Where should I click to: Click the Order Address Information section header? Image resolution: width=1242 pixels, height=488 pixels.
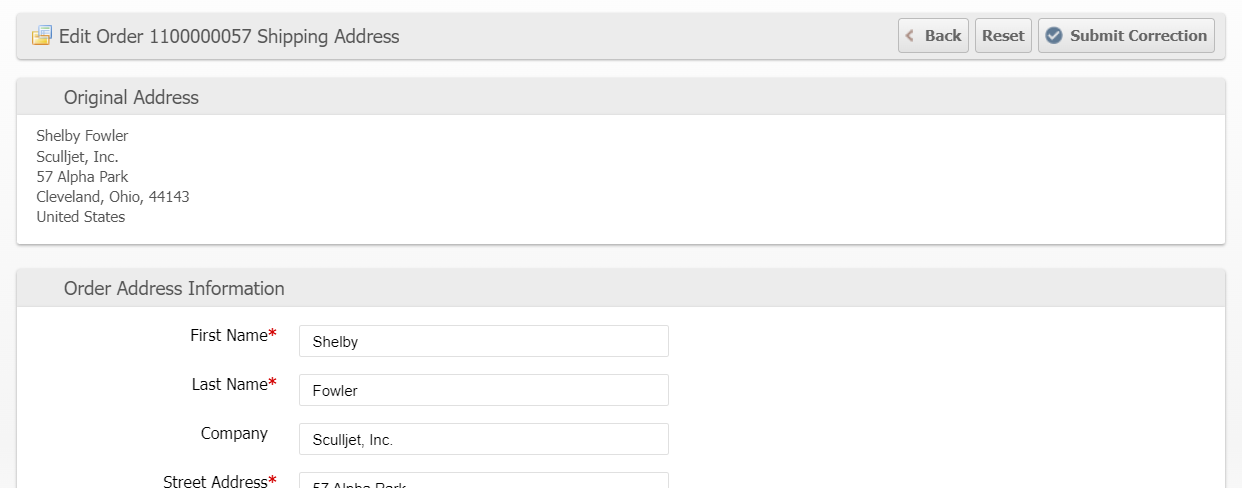(x=174, y=288)
